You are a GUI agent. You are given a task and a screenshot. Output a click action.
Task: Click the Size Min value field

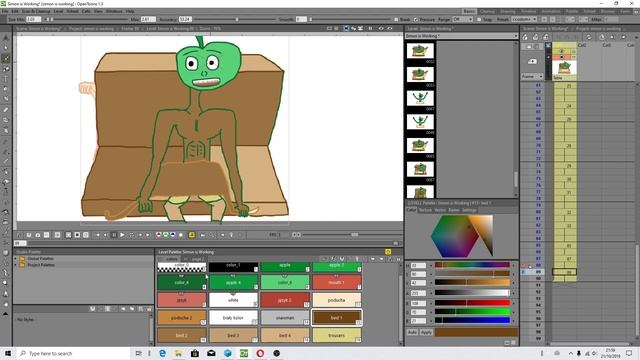coord(33,20)
